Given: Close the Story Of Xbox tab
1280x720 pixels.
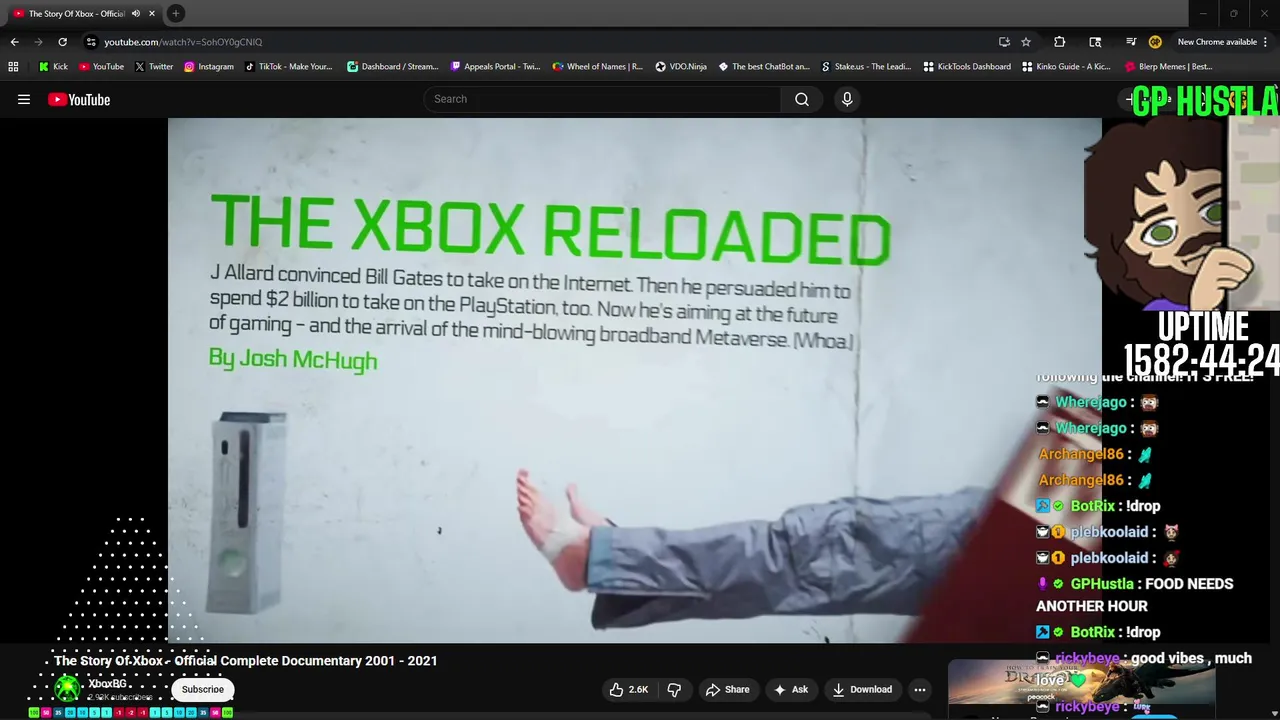Looking at the screenshot, I should point(152,13).
